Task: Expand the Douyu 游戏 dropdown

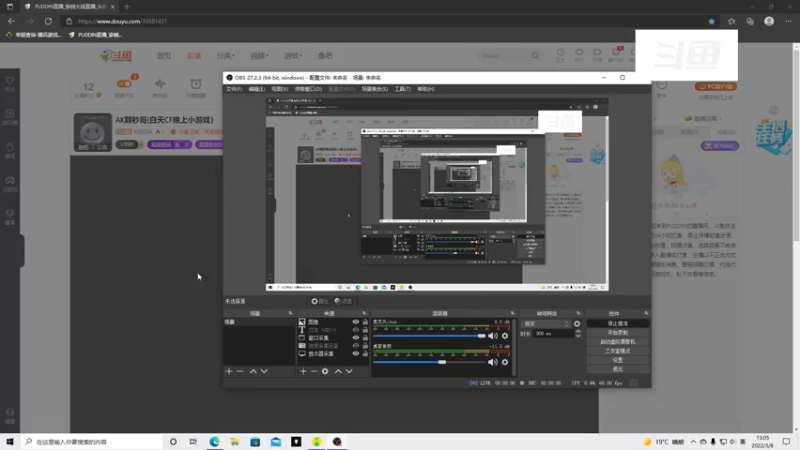Action: click(293, 56)
